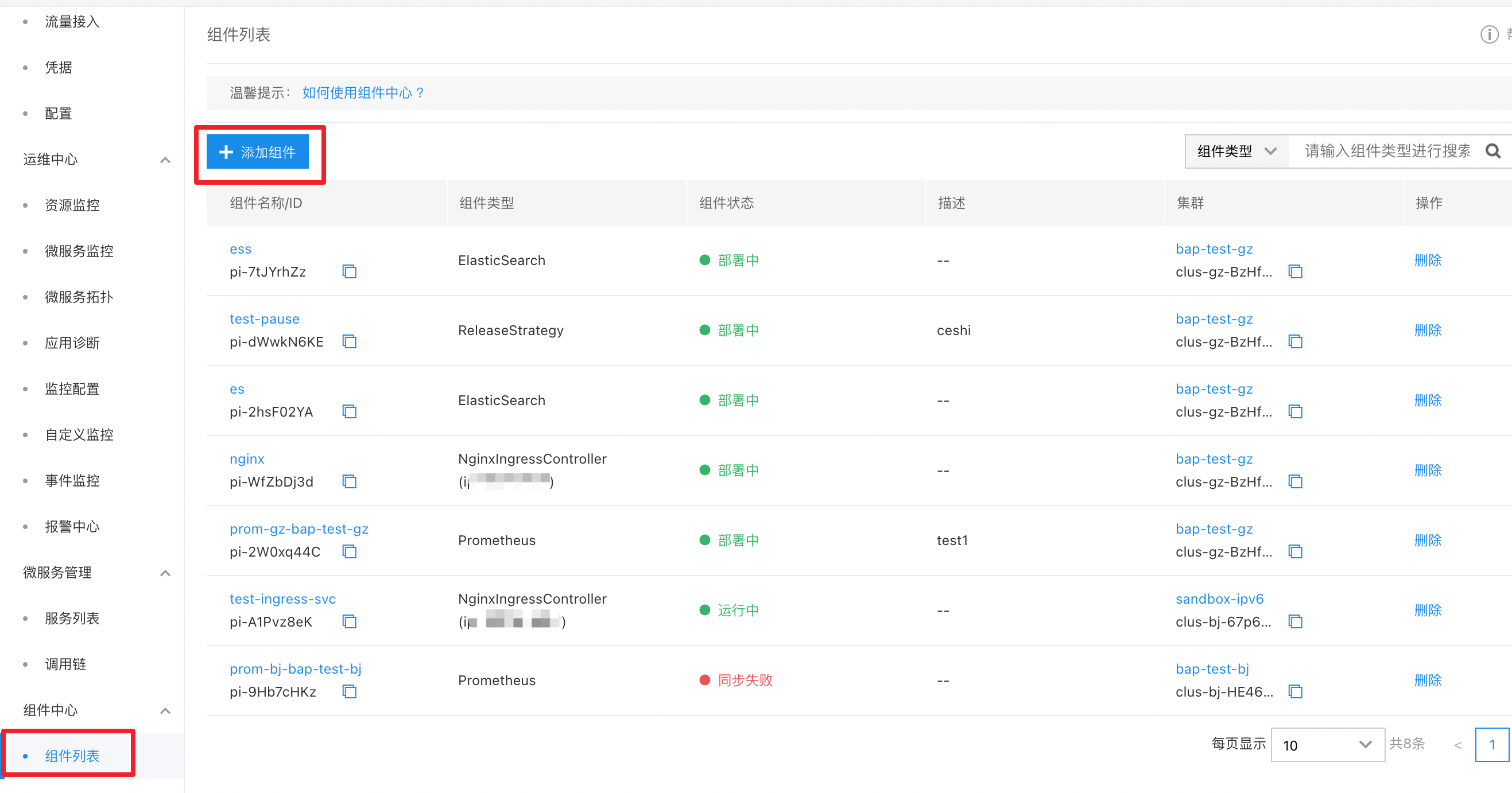Collapse the 微服务管理 menu section
Image resolution: width=1512 pixels, height=793 pixels.
(x=165, y=573)
